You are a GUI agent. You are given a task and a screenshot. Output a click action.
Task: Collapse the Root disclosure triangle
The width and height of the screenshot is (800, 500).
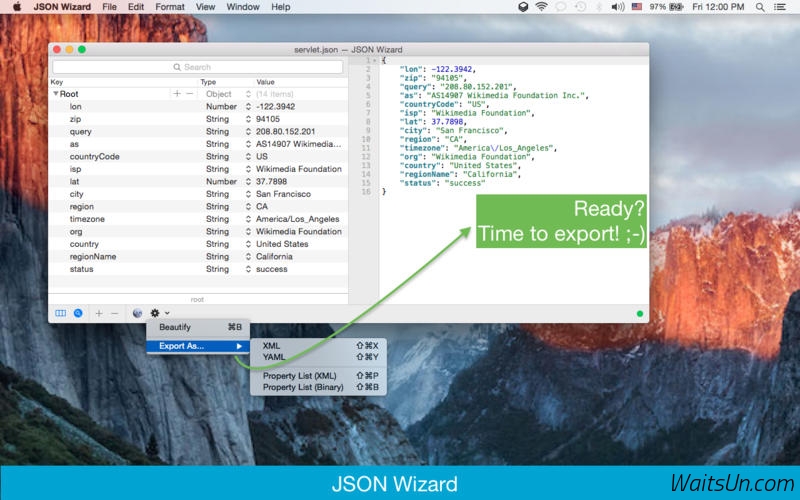point(56,94)
